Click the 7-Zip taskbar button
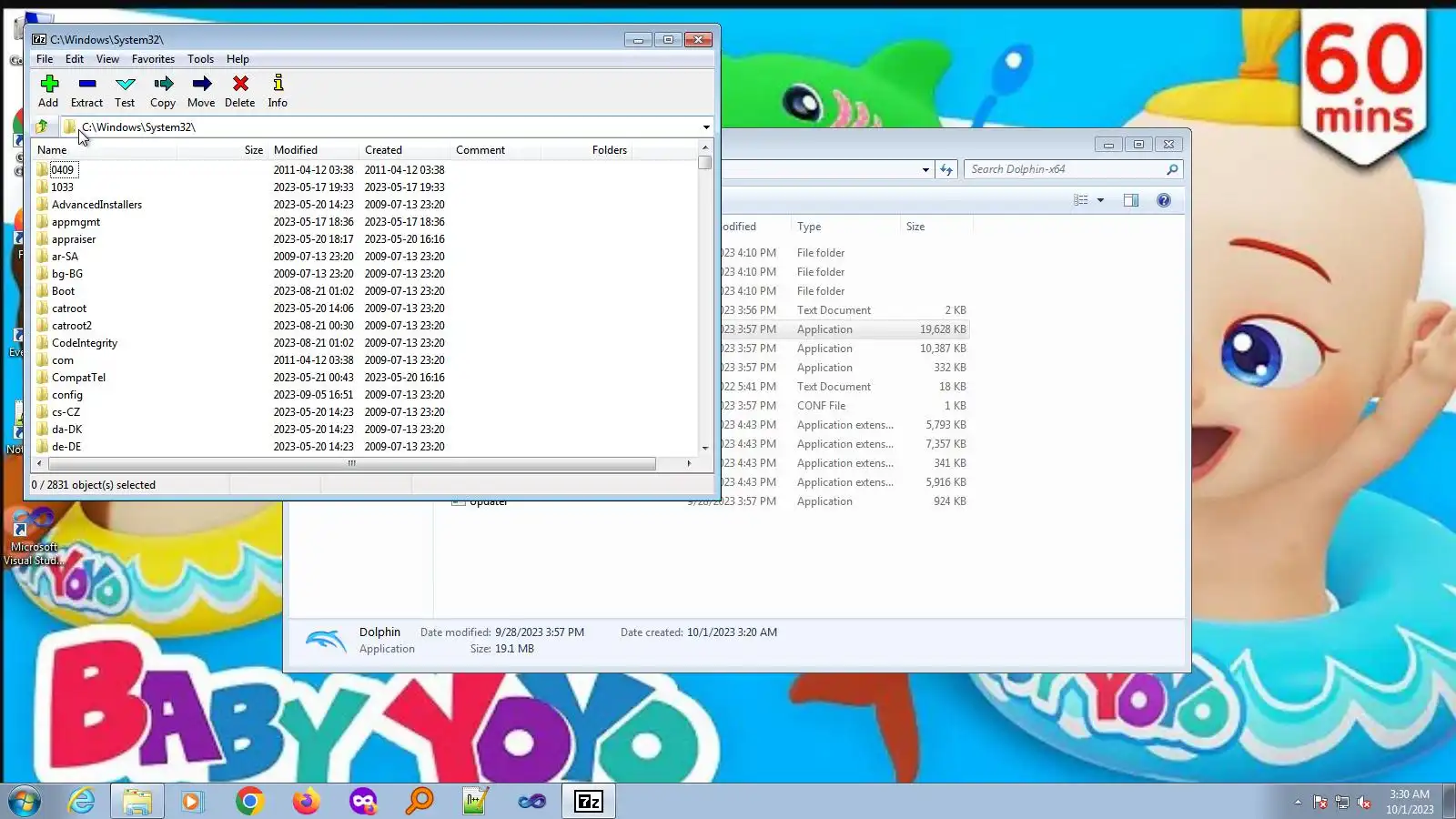This screenshot has width=1456, height=819. 589,802
